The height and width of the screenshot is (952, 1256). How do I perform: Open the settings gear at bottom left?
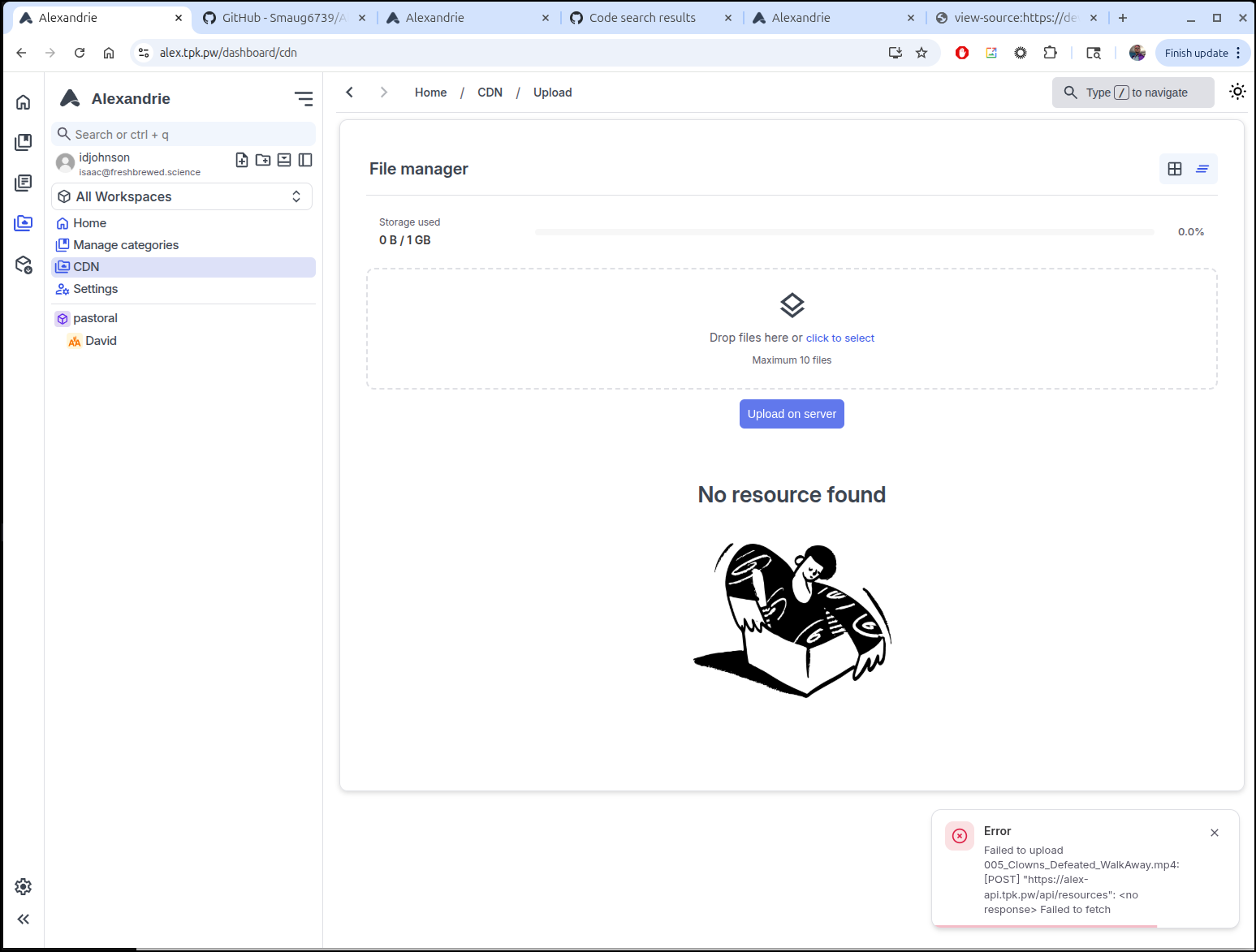tap(24, 886)
